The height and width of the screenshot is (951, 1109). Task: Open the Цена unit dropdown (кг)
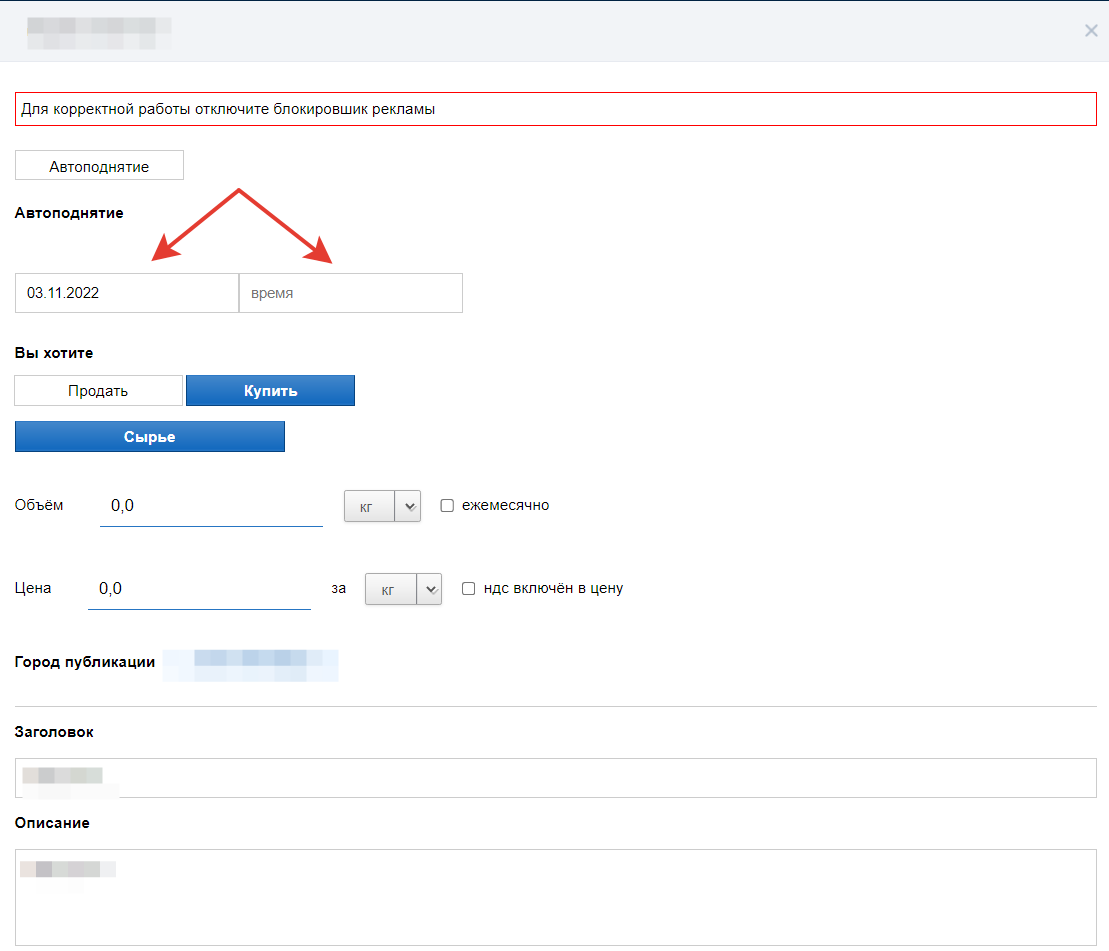(x=403, y=589)
